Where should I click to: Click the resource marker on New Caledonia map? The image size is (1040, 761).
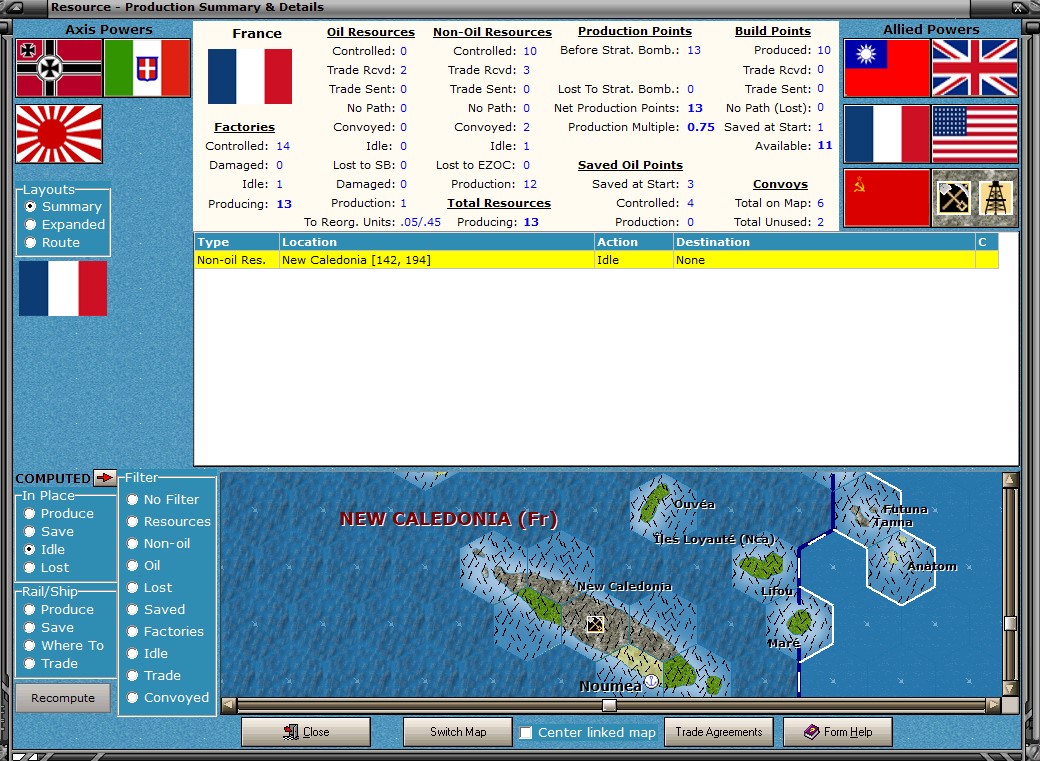[595, 624]
